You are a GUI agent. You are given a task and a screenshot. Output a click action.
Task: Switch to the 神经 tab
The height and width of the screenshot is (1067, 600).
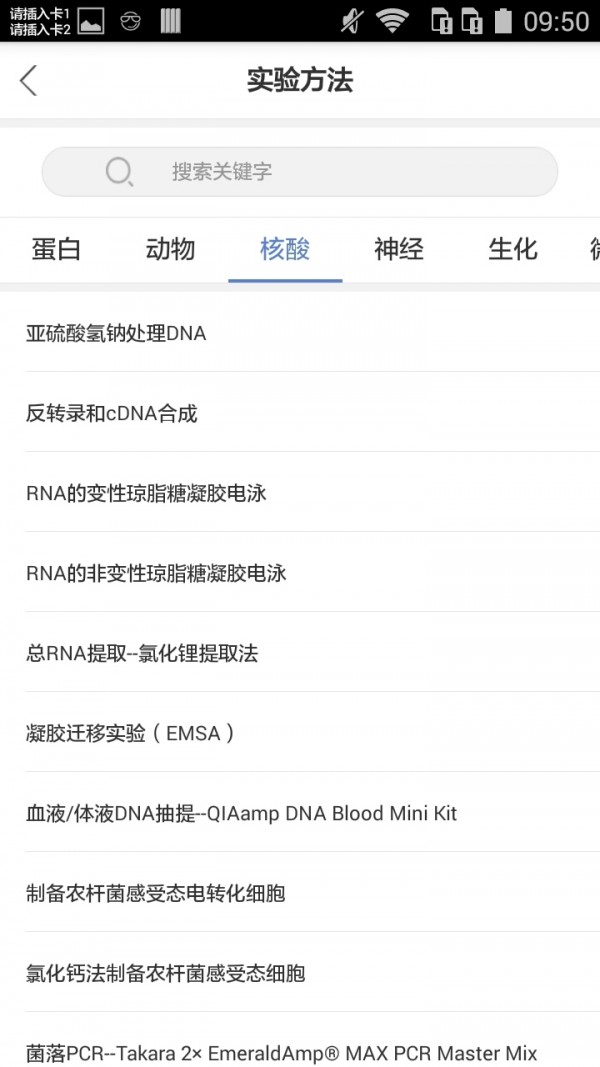(399, 250)
